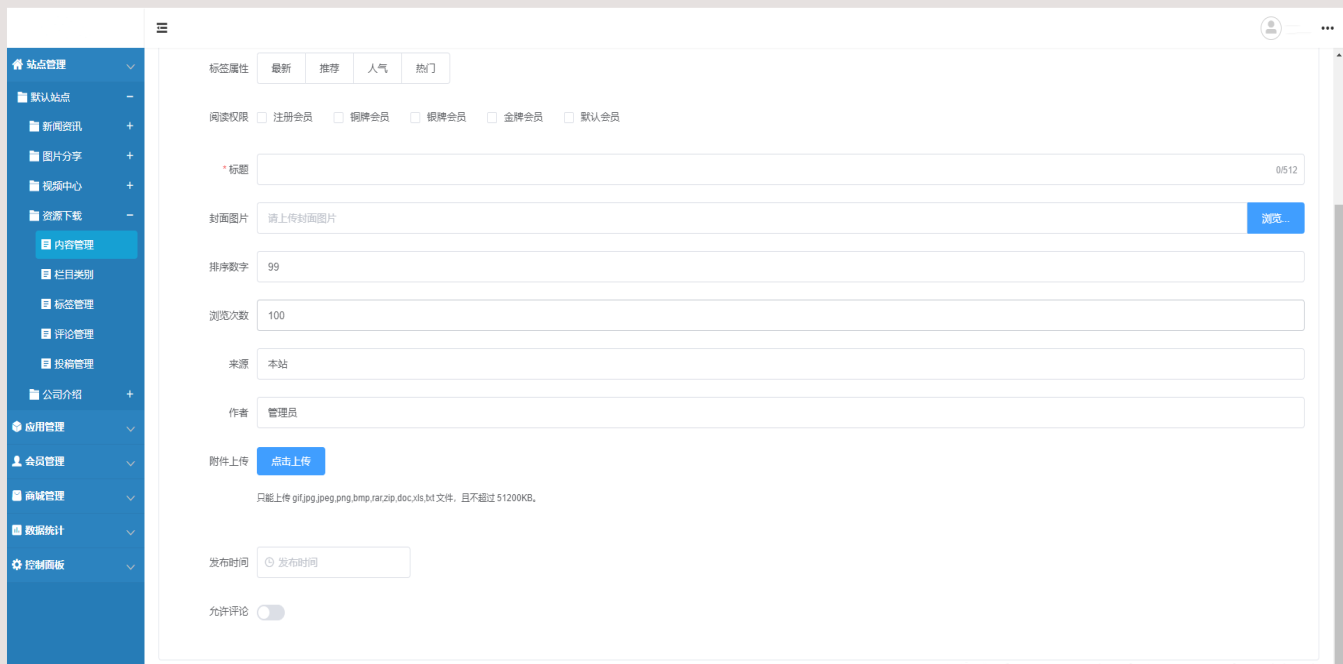Click the home icon beside 站点管理

(17, 64)
